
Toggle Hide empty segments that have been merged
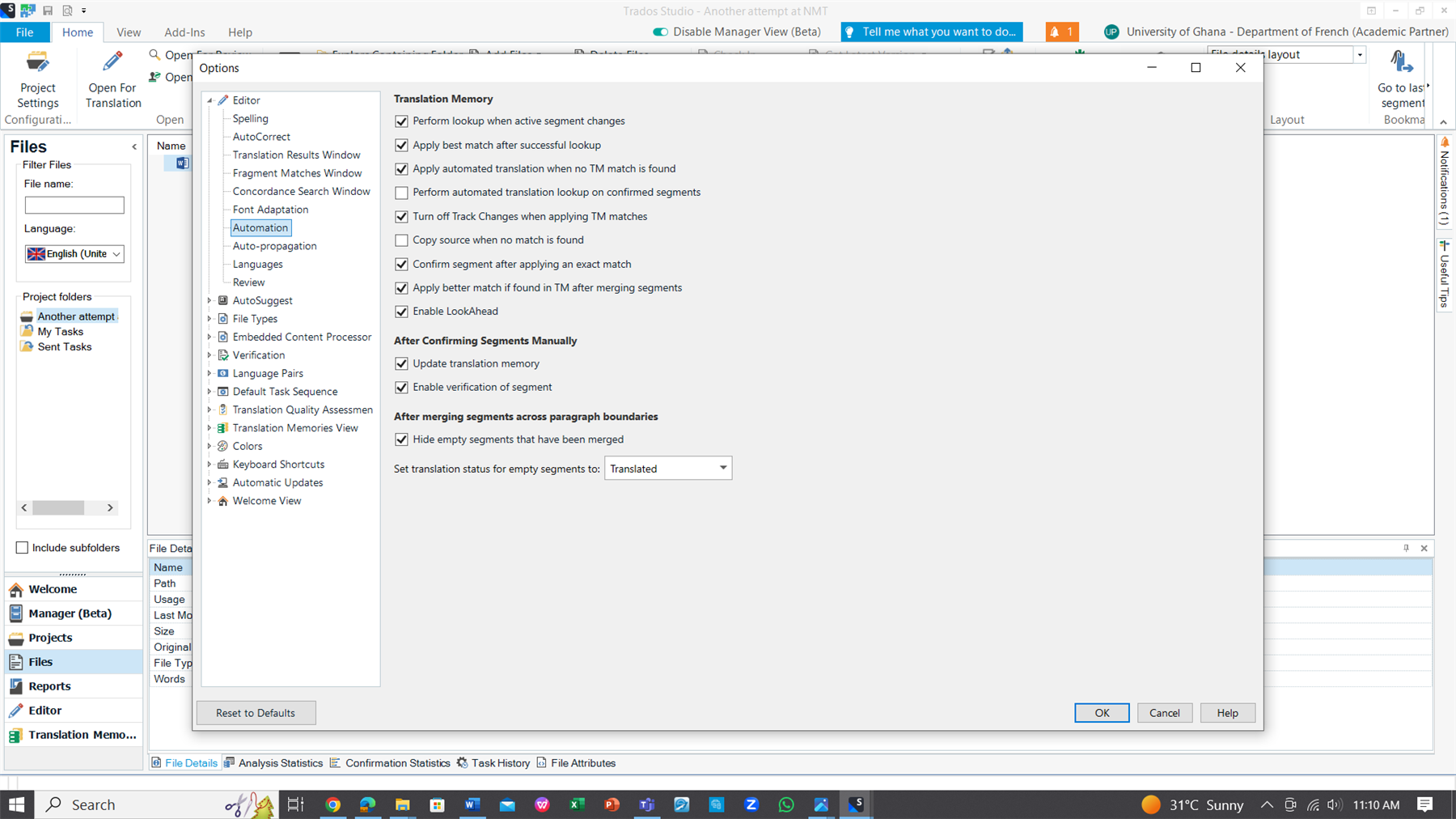(401, 439)
